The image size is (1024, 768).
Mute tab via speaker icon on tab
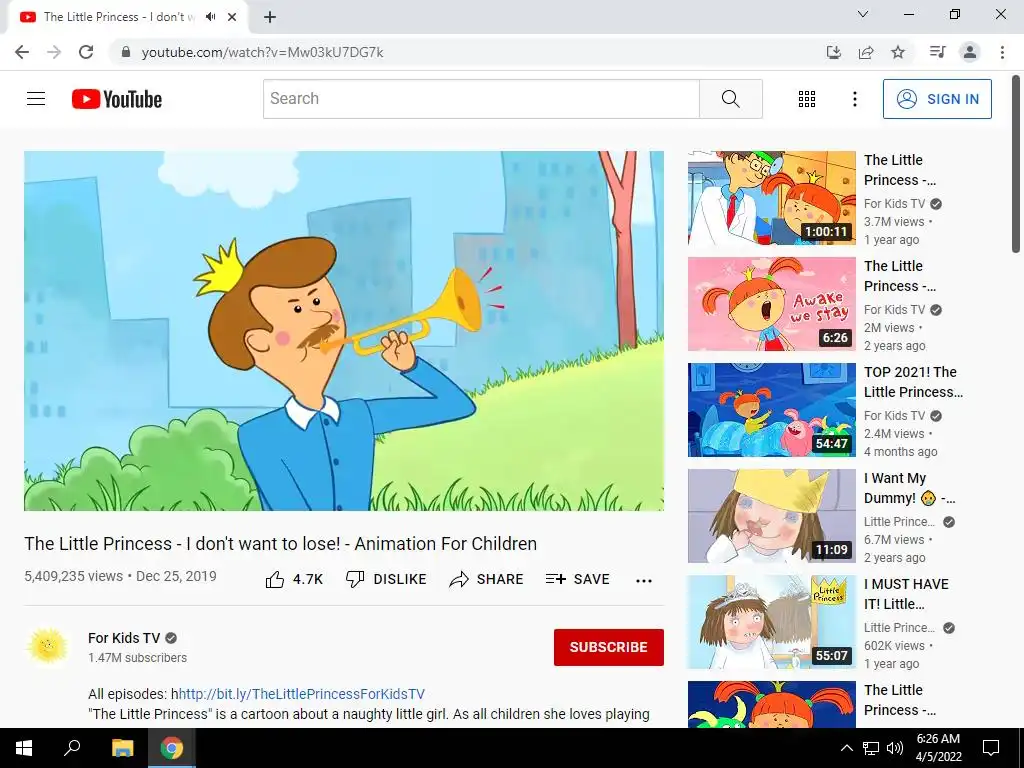pos(210,17)
